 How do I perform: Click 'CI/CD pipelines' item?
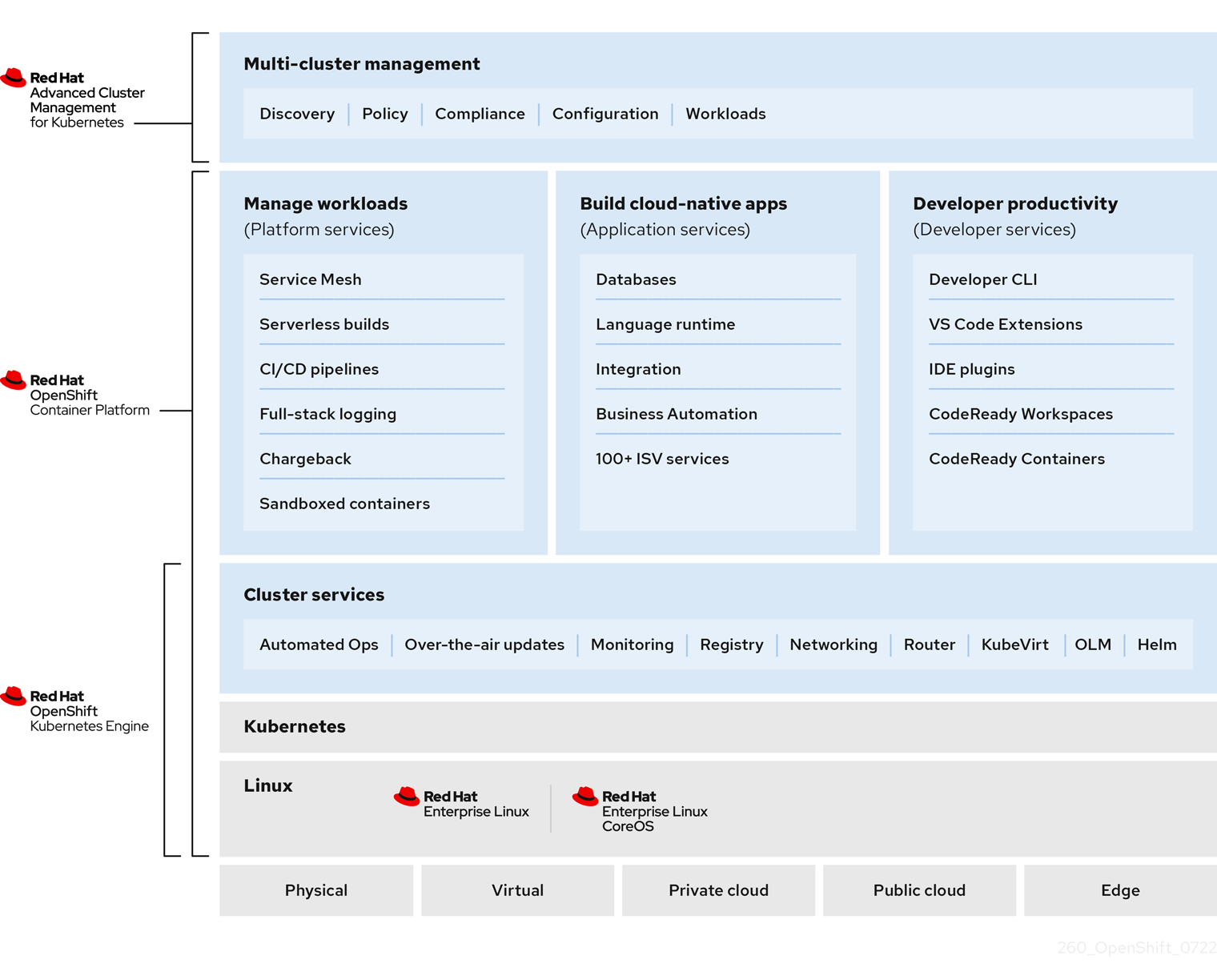coord(319,369)
